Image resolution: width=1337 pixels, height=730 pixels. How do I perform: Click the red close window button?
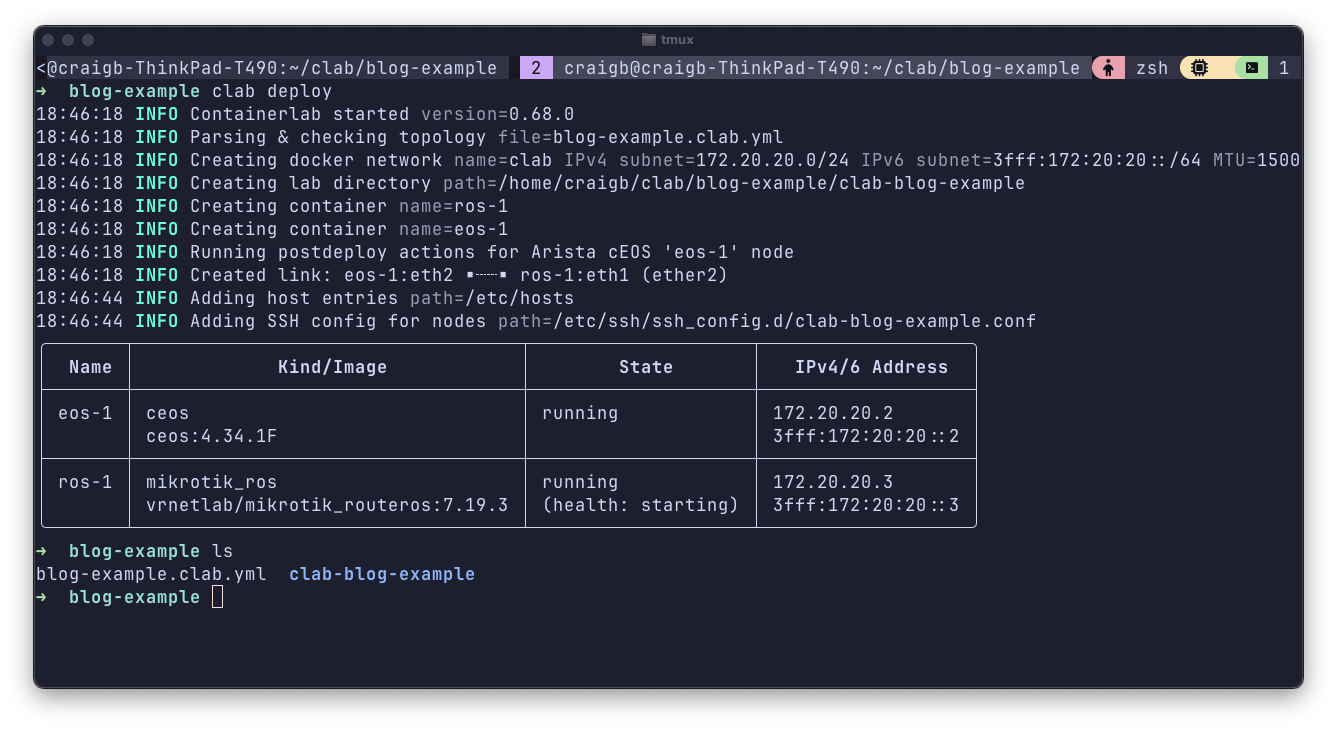pos(48,40)
